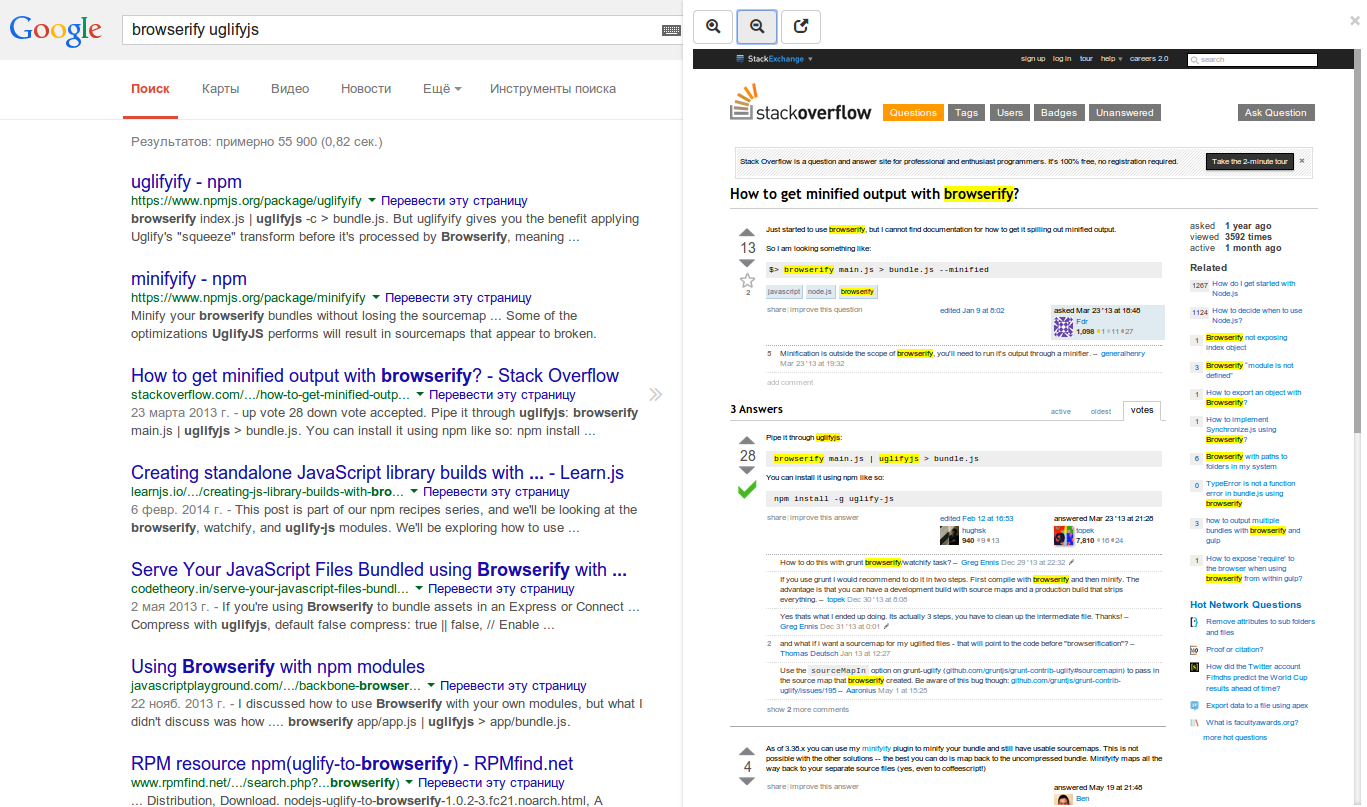This screenshot has height=807, width=1367.
Task: Show 2 more comments on the accepted answer
Action: tap(808, 710)
